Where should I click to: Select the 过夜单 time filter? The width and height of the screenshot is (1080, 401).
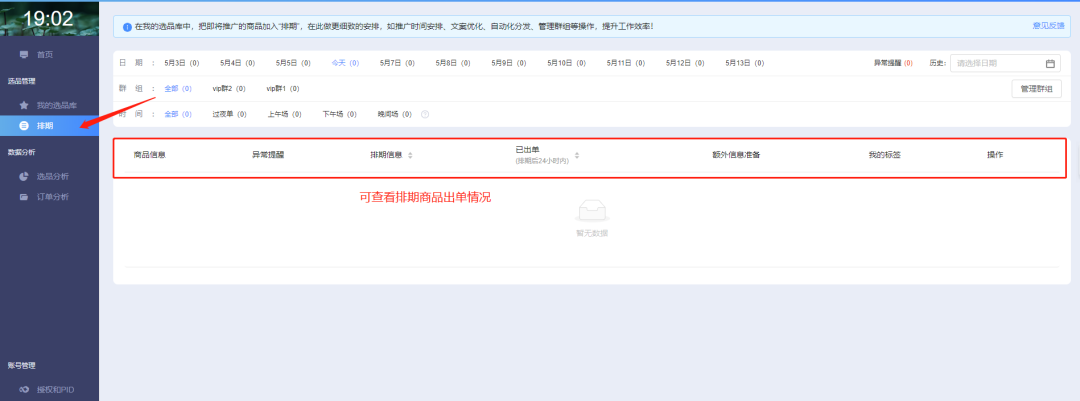(x=229, y=114)
